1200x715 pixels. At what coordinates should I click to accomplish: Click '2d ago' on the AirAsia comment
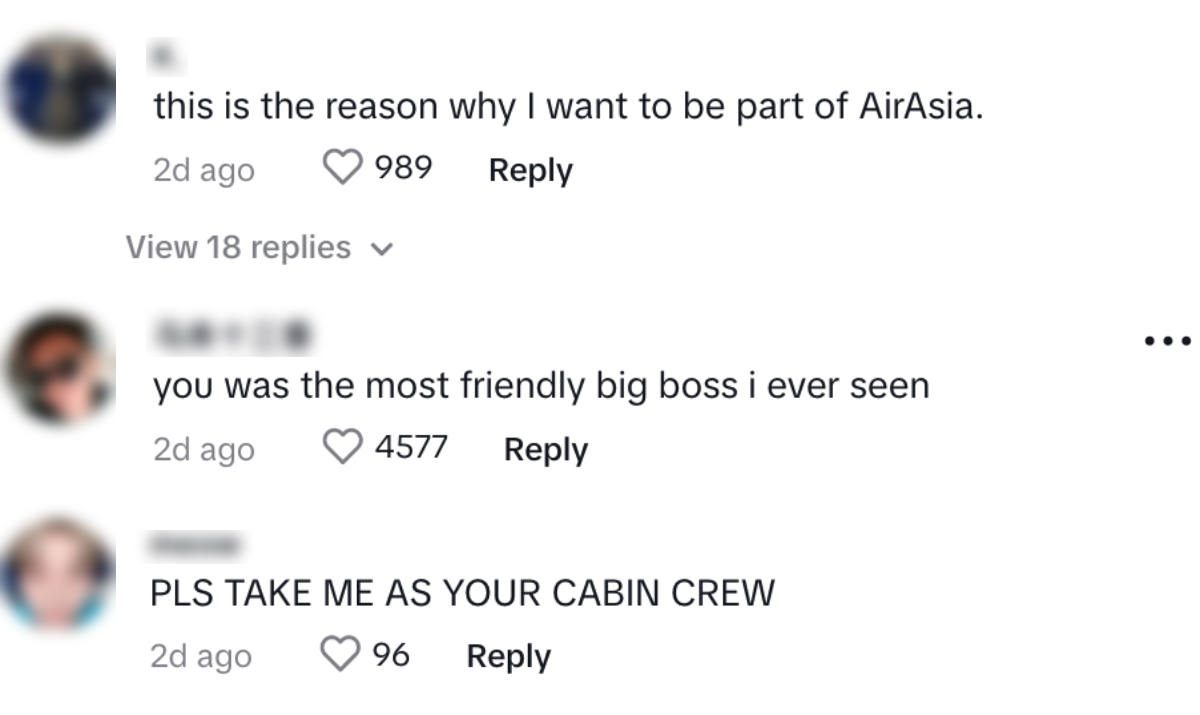pyautogui.click(x=203, y=170)
